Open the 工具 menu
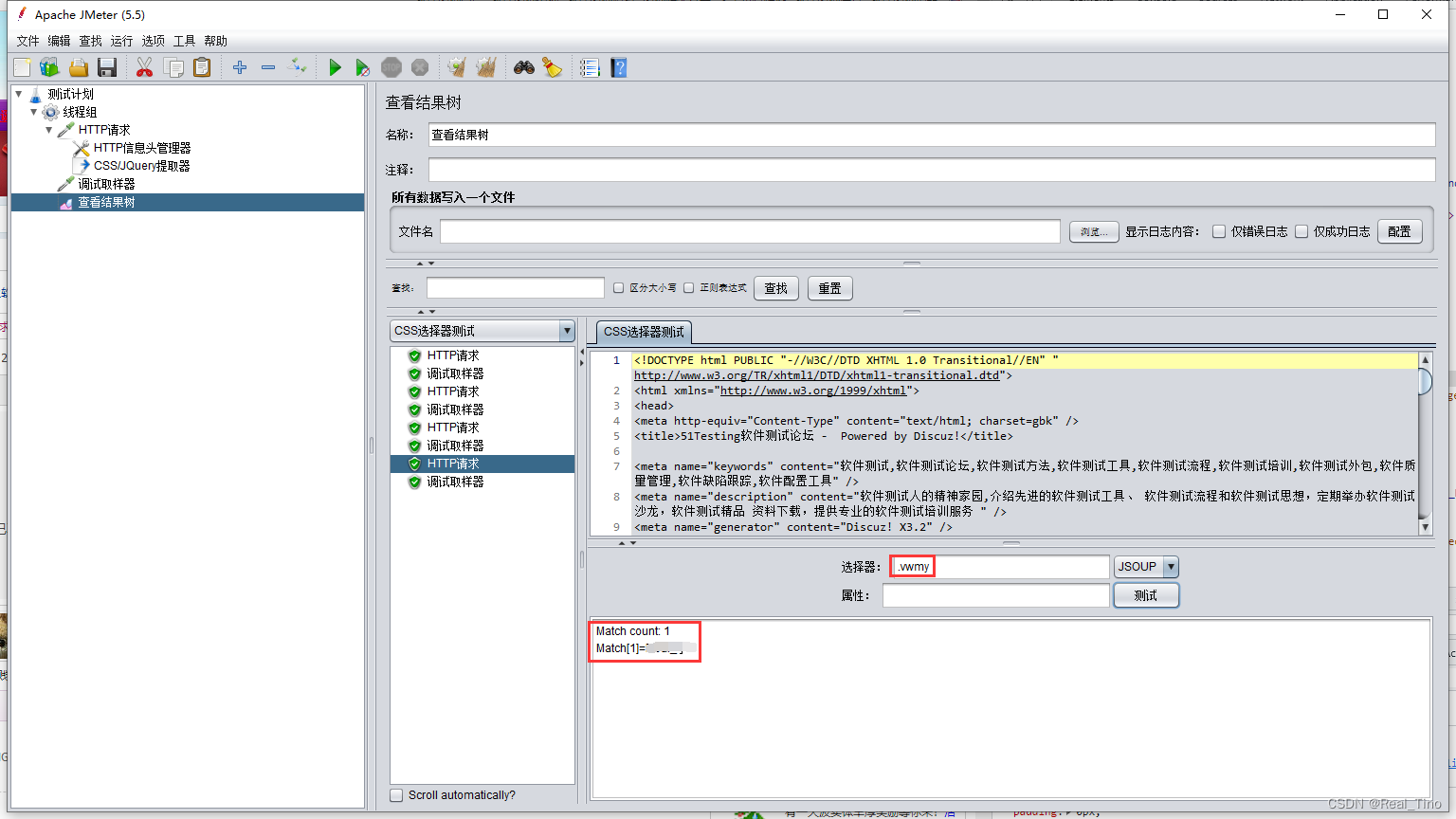Viewport: 1456px width, 819px height. click(x=184, y=41)
